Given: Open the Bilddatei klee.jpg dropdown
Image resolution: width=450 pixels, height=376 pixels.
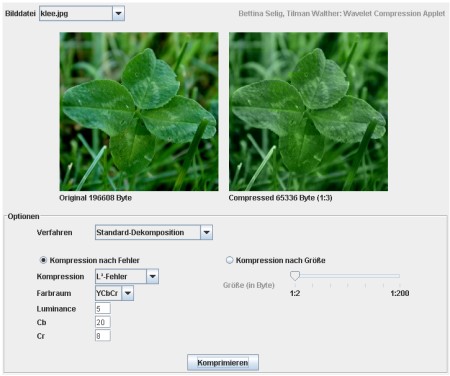Looking at the screenshot, I should (82, 14).
